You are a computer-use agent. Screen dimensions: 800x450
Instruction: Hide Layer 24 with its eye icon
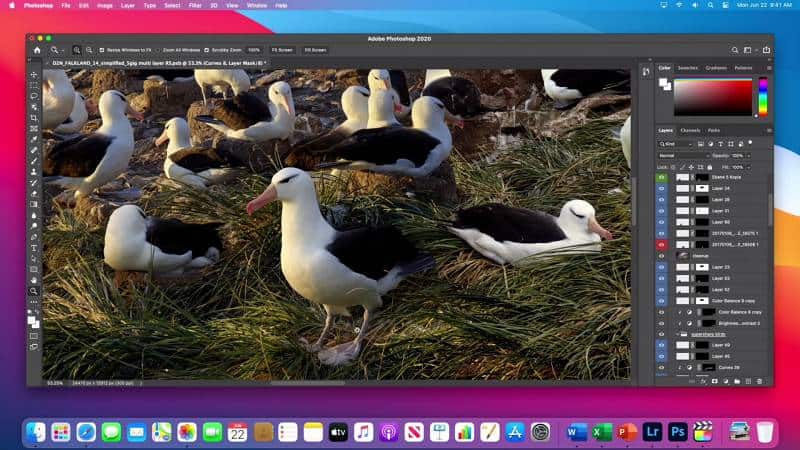click(x=661, y=188)
